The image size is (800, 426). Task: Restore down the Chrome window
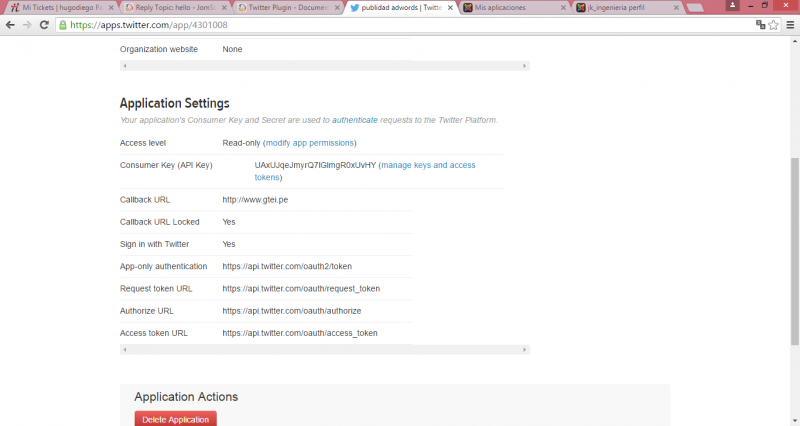[x=765, y=6]
